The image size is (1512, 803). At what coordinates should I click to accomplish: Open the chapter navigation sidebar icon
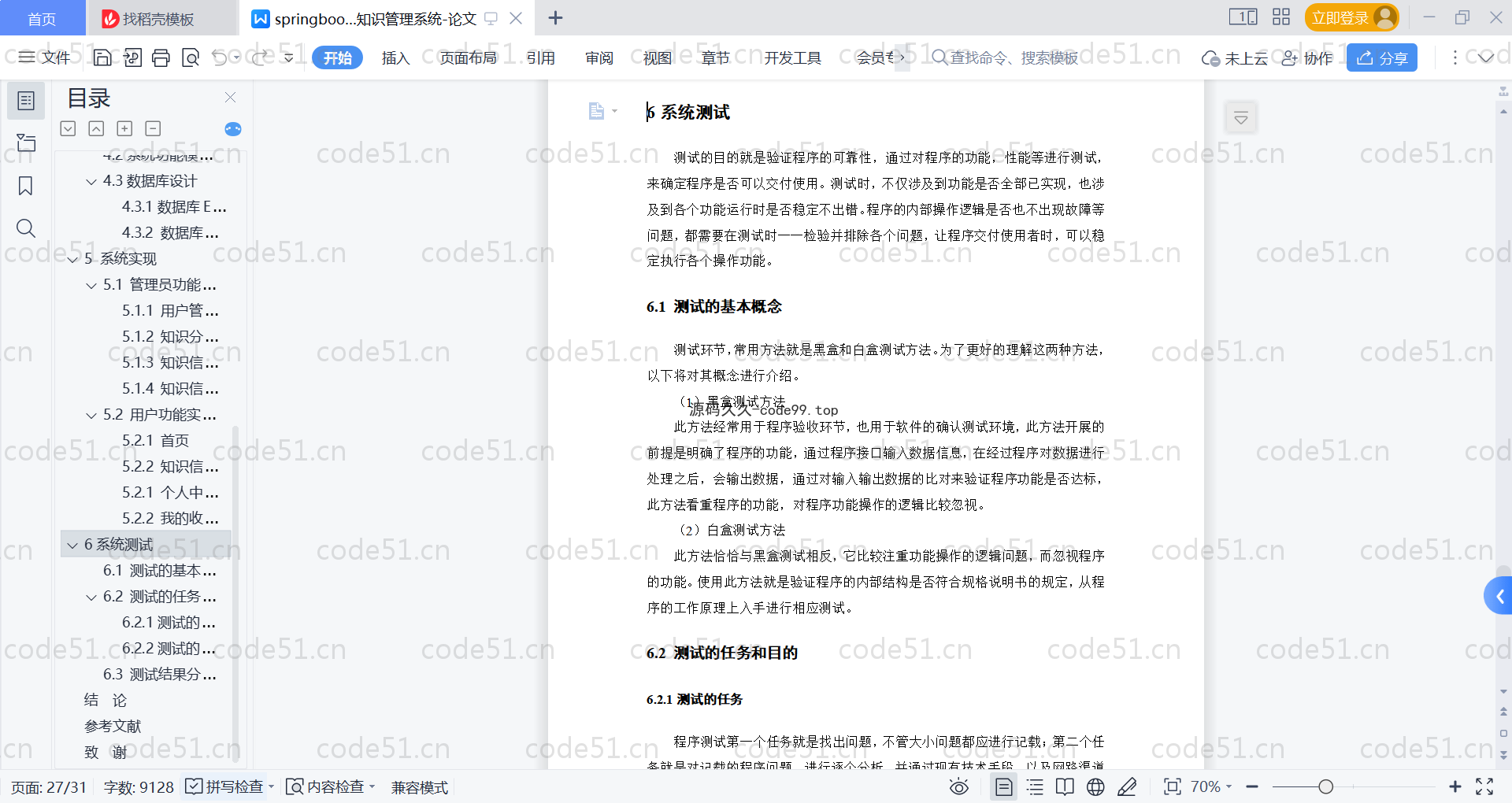(26, 142)
